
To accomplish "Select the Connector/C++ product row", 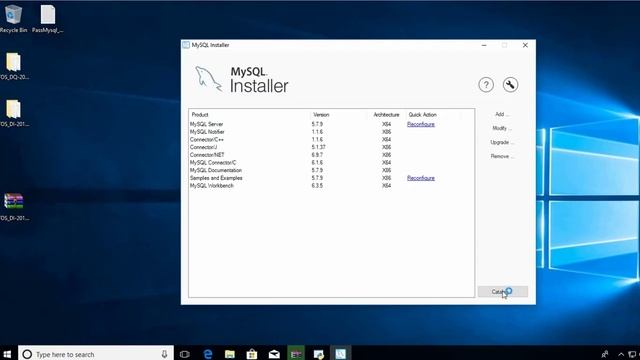I will tap(331, 140).
